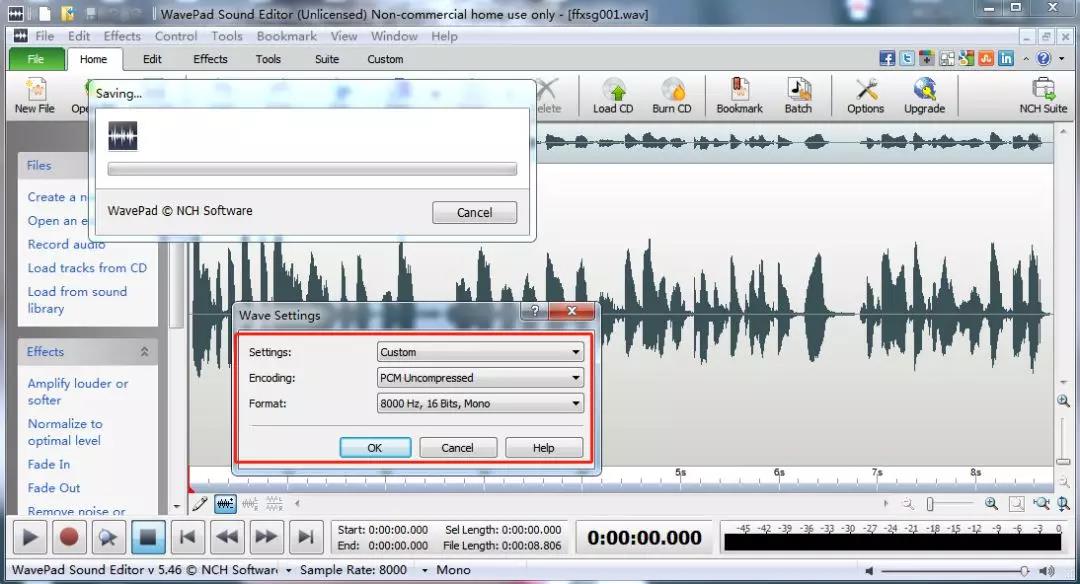The image size is (1080, 584).
Task: Click the Load tracks from CD link
Action: (x=87, y=268)
